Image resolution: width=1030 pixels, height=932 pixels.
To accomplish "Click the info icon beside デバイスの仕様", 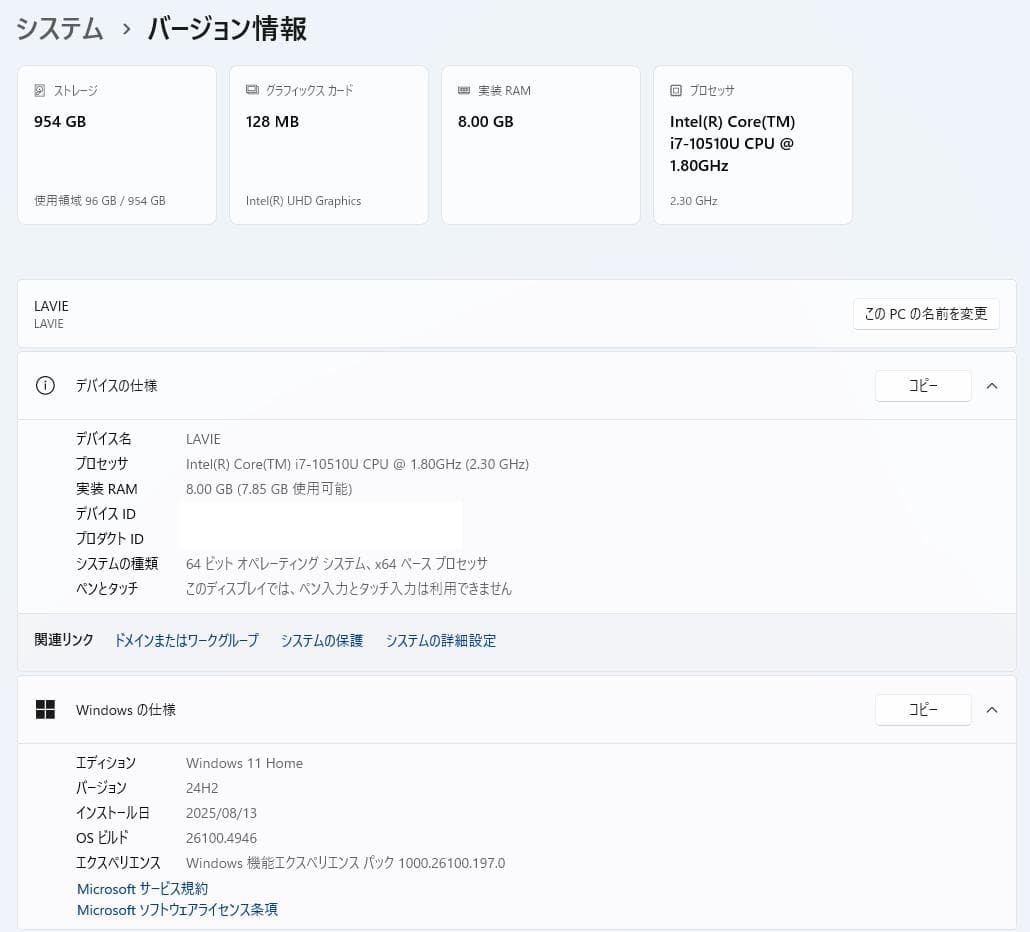I will click(45, 385).
